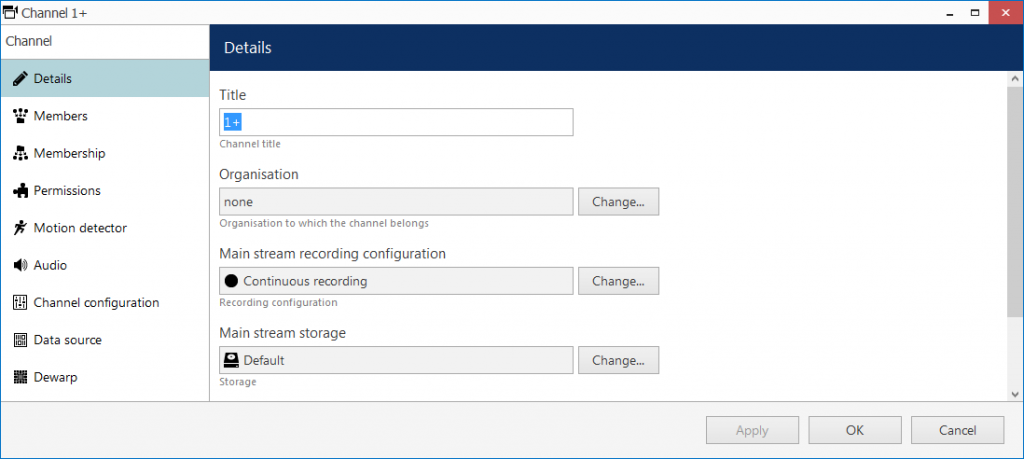Click the Permissions puzzle icon

tap(20, 191)
